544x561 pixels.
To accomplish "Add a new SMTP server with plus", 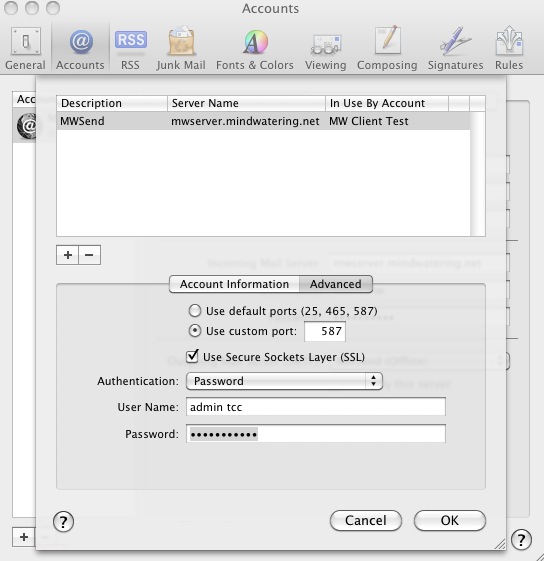I will pos(68,255).
